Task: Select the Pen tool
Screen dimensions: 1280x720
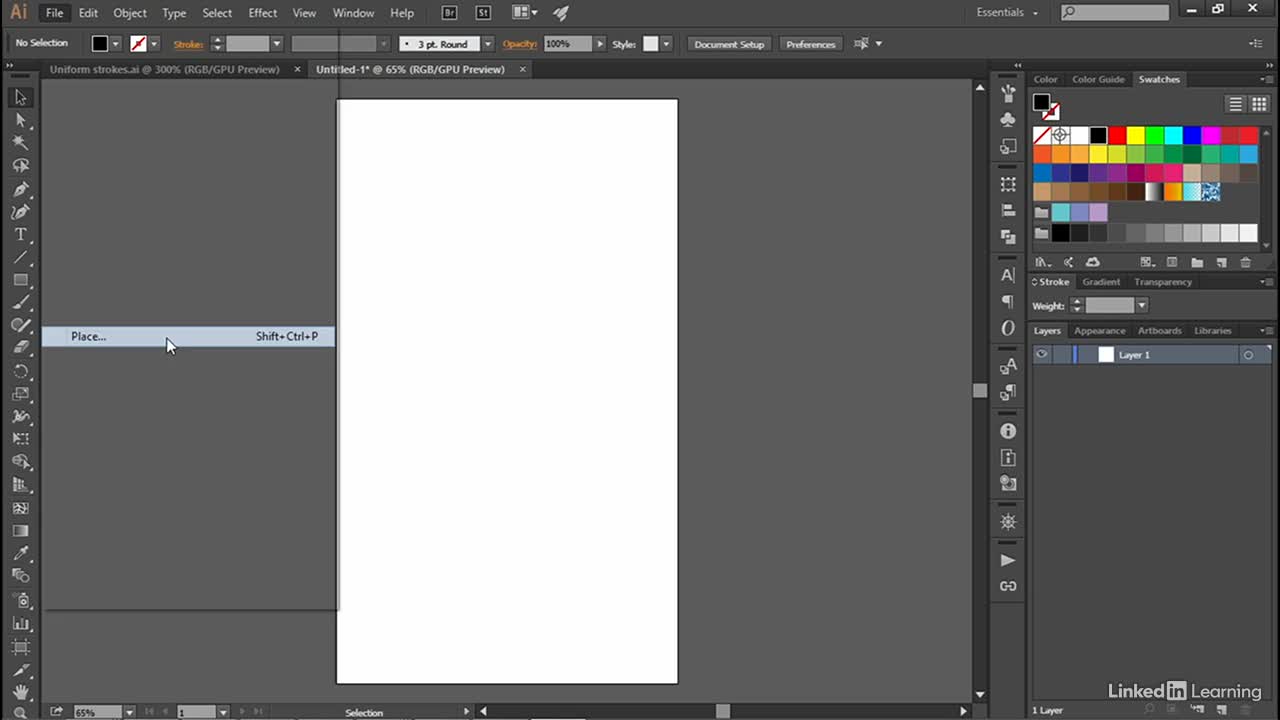Action: coord(20,189)
